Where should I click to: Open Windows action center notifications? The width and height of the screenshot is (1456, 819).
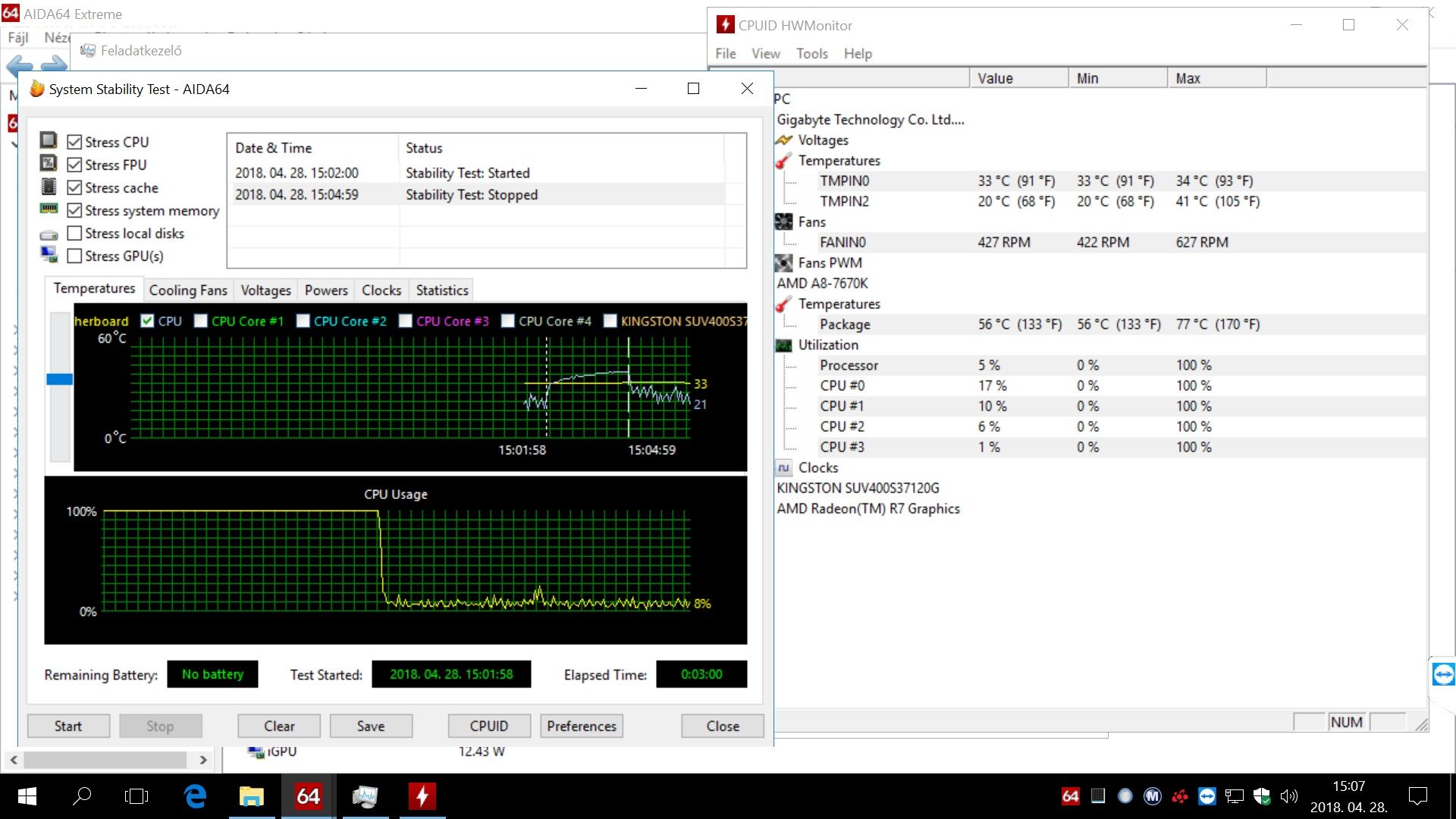coord(1417,796)
